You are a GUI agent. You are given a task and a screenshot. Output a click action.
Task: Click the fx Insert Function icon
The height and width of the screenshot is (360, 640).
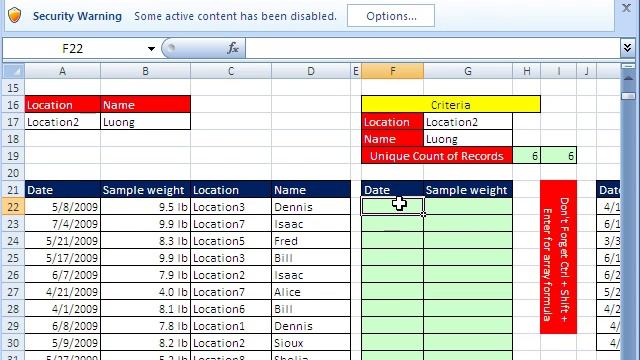click(x=233, y=49)
